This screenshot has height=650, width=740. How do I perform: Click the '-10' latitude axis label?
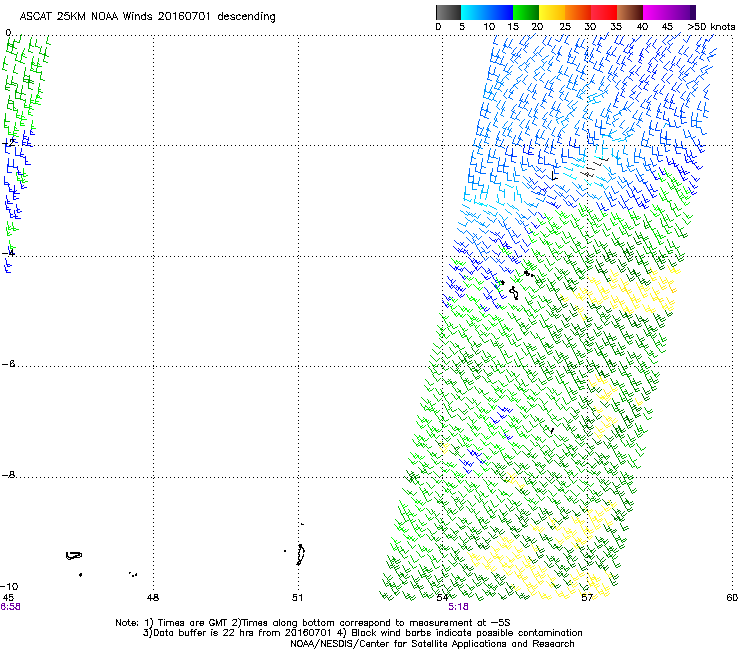pyautogui.click(x=9, y=586)
